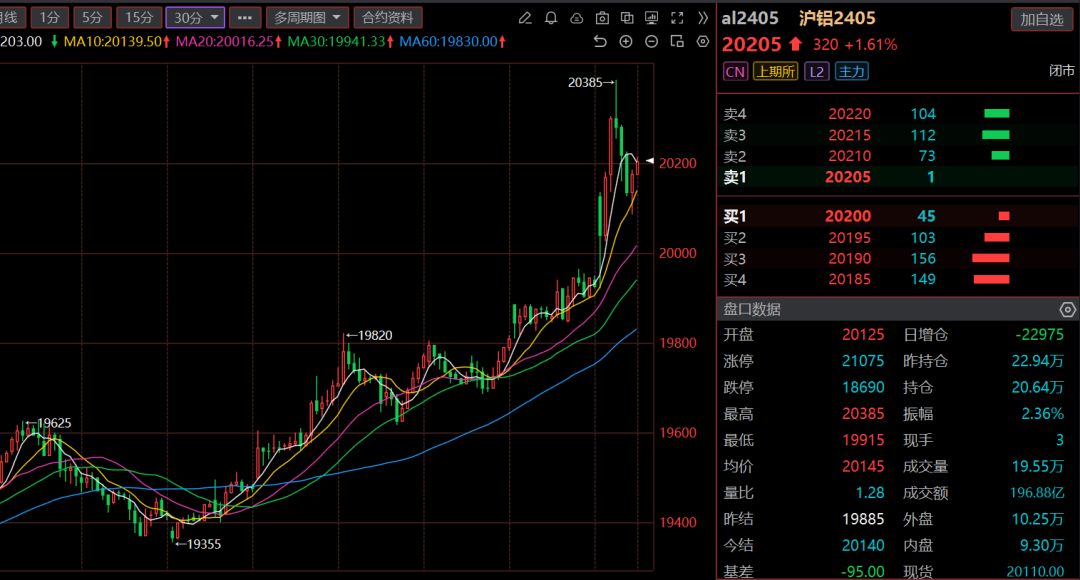Select the pencil drawing tool icon
Image resolution: width=1080 pixels, height=580 pixels.
click(x=526, y=18)
